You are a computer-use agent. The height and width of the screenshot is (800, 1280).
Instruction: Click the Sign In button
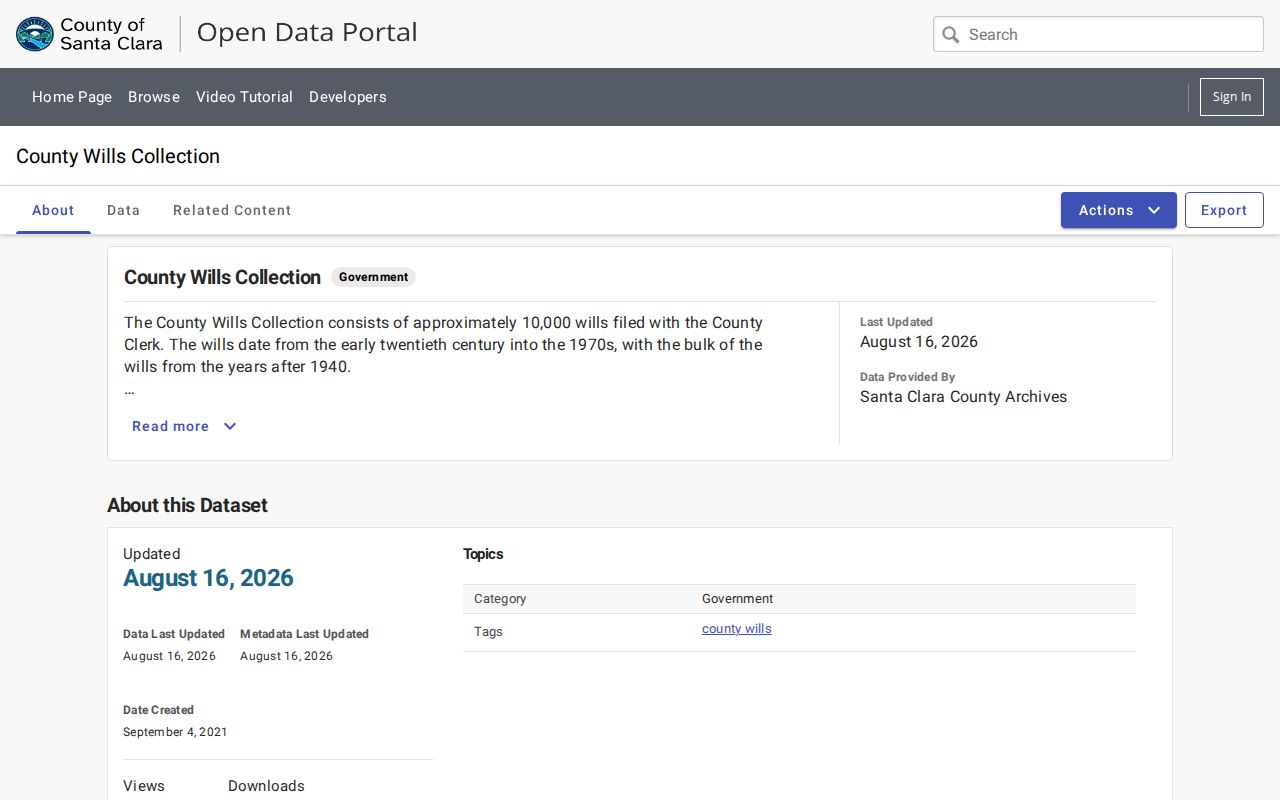click(1232, 97)
